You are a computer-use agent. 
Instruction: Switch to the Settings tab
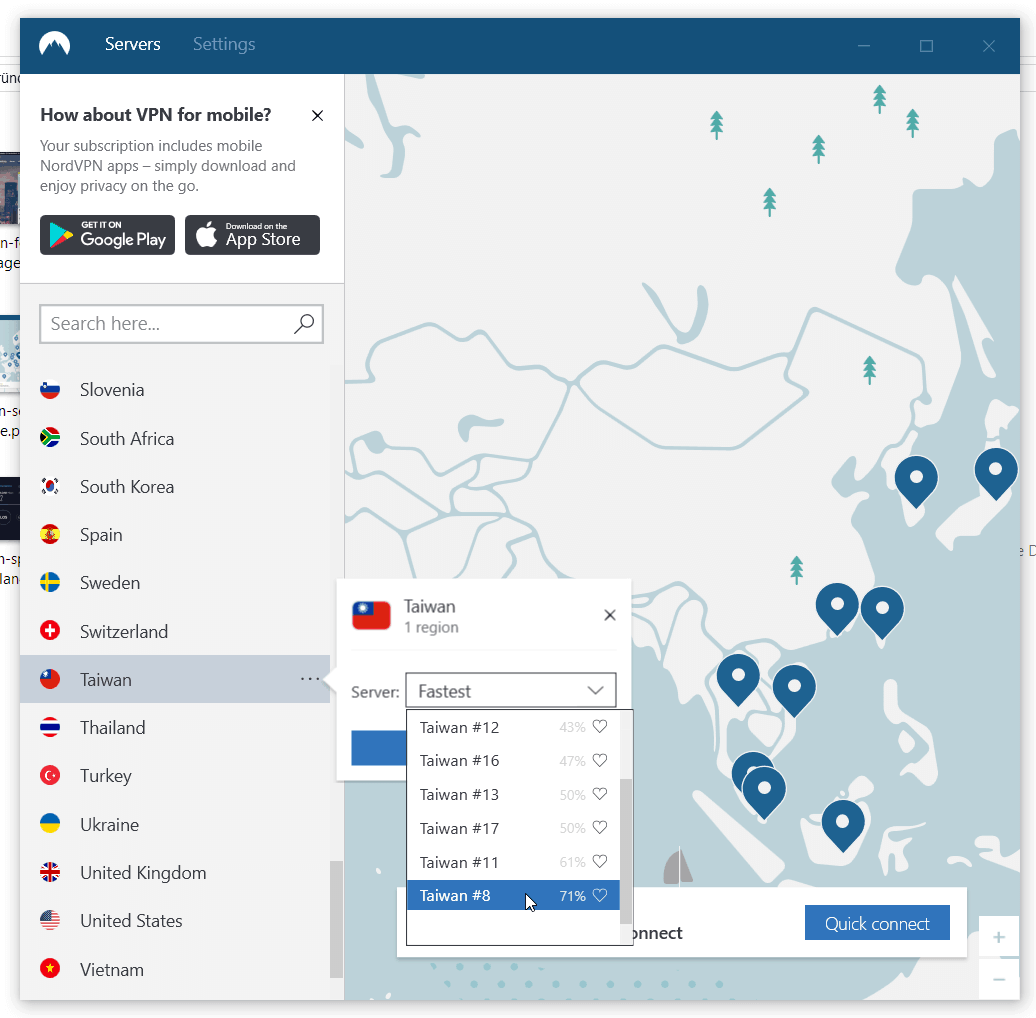pyautogui.click(x=224, y=44)
